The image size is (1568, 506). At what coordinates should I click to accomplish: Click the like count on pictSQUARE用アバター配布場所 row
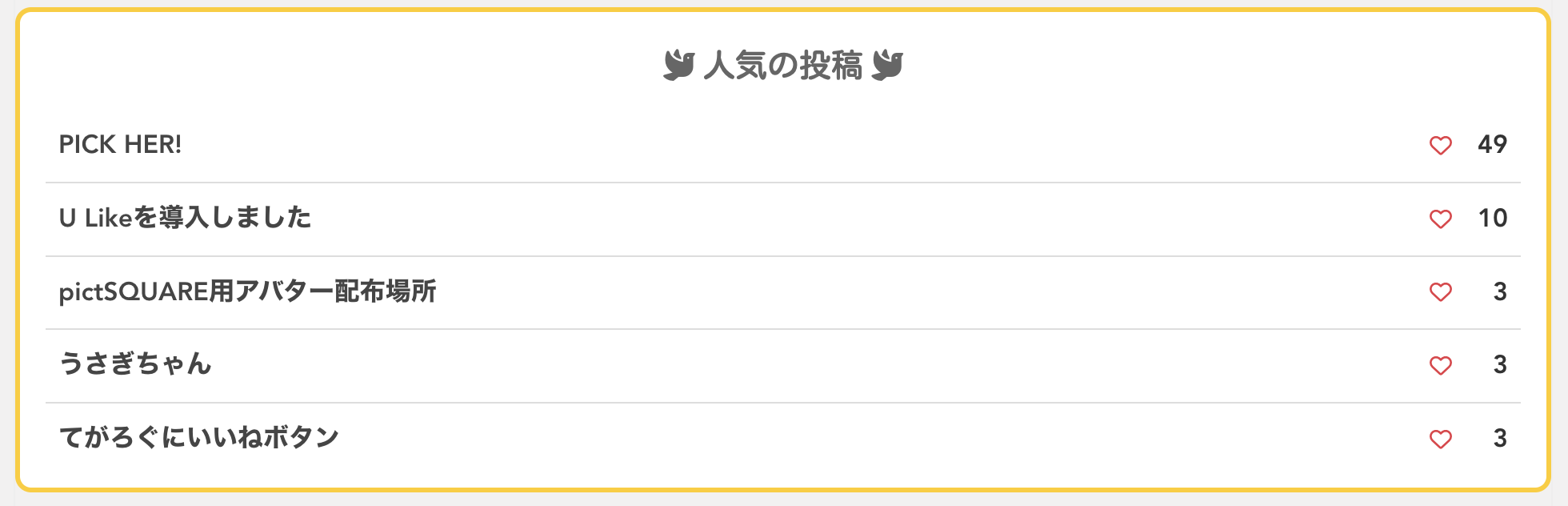tap(1499, 291)
